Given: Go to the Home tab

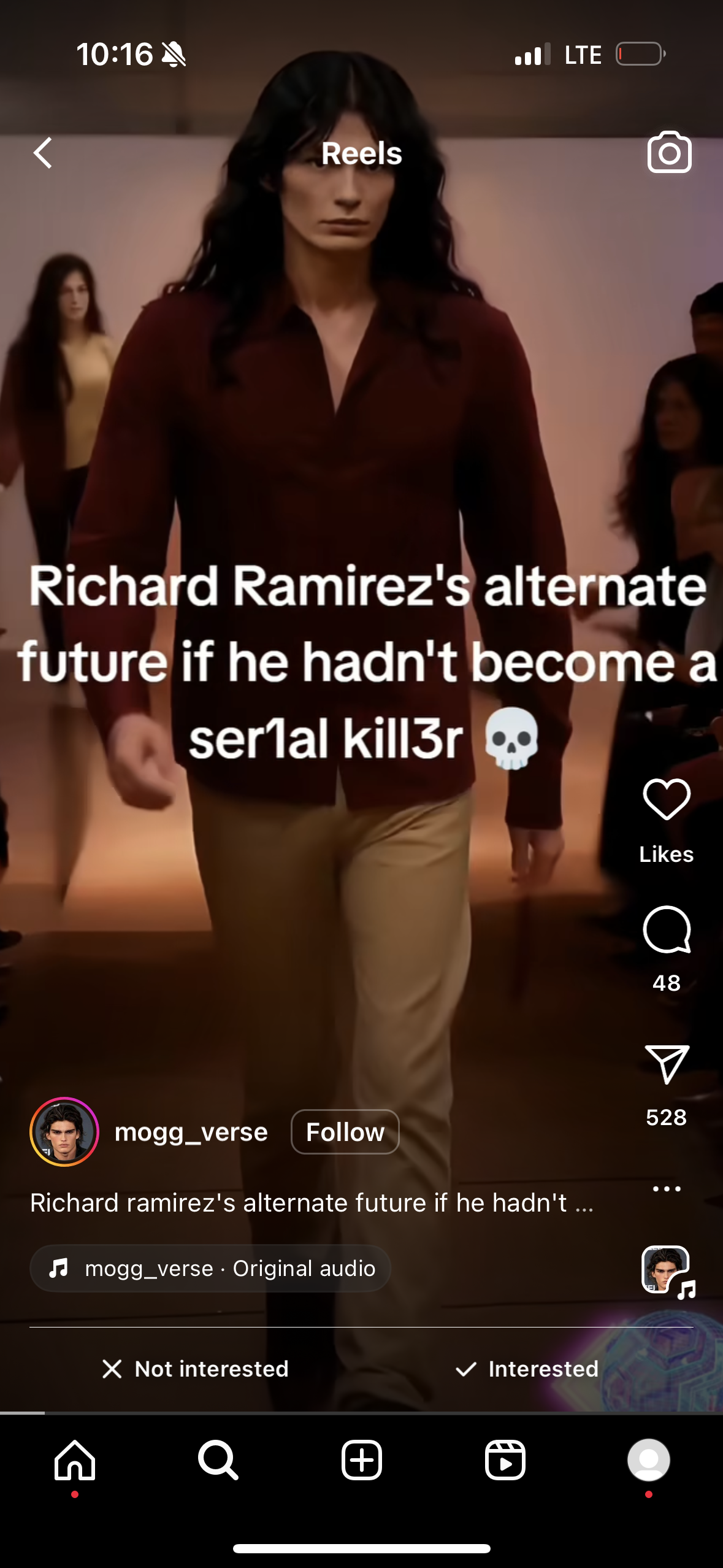Looking at the screenshot, I should (75, 1461).
